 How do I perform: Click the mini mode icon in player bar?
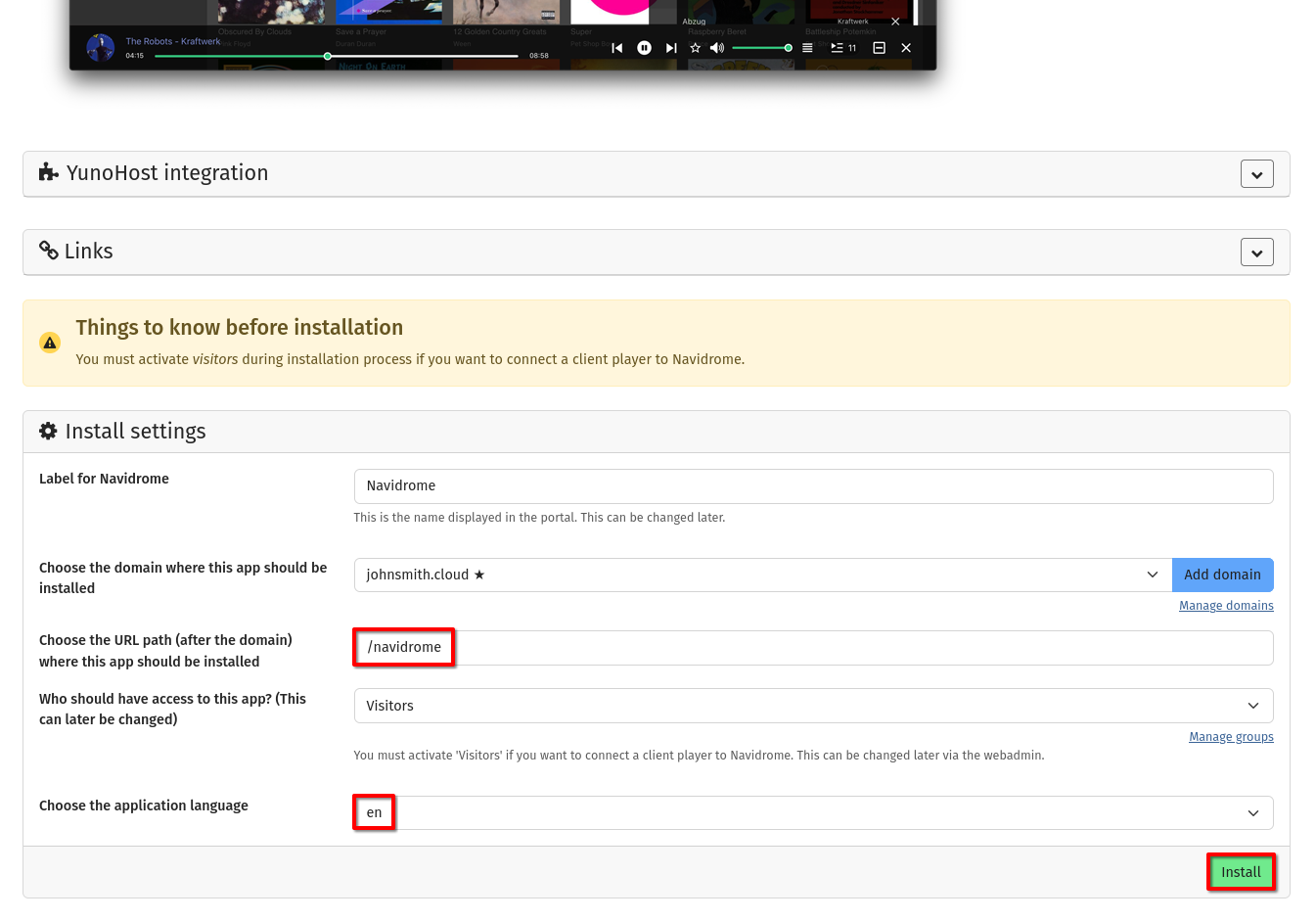(879, 48)
